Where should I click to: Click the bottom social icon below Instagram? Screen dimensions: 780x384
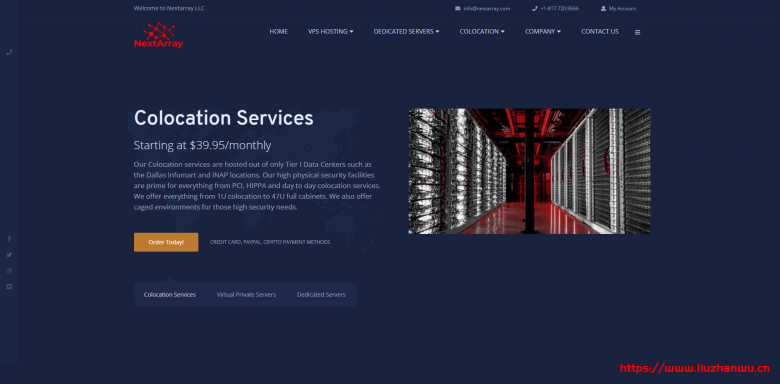tap(9, 287)
